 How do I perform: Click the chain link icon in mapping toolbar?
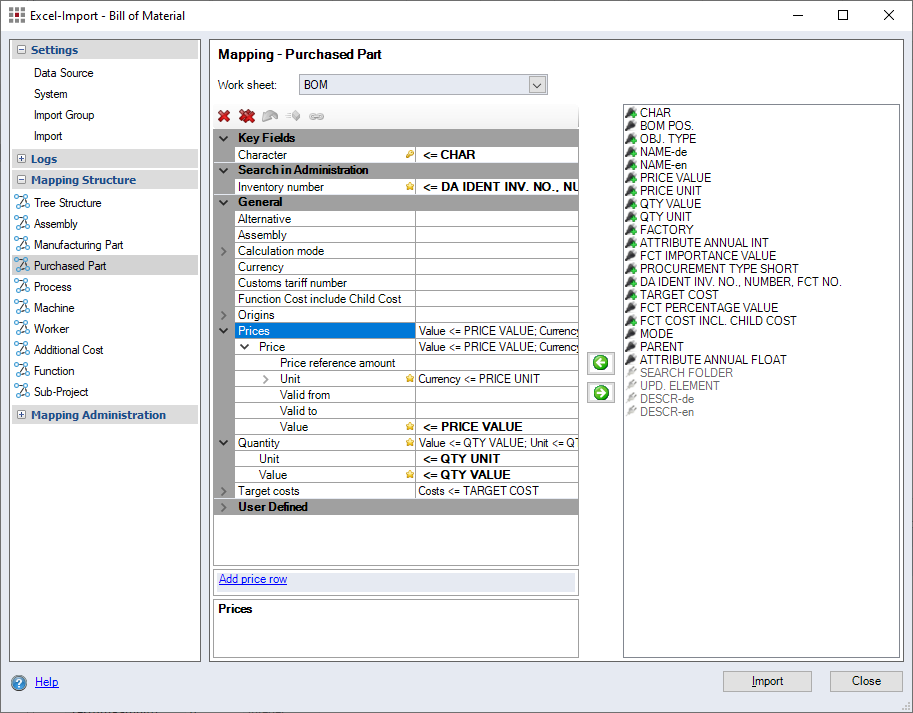316,116
